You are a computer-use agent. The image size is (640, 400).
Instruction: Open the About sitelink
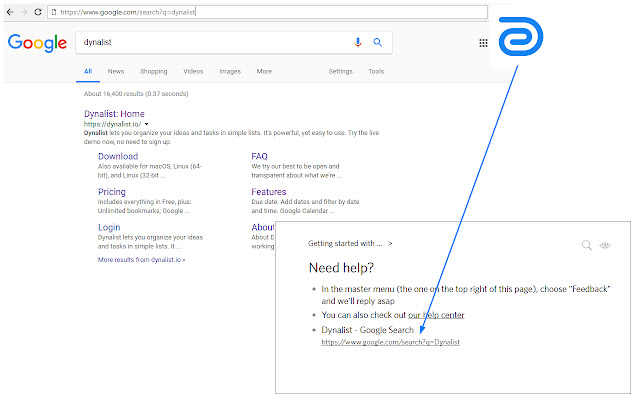click(x=263, y=227)
